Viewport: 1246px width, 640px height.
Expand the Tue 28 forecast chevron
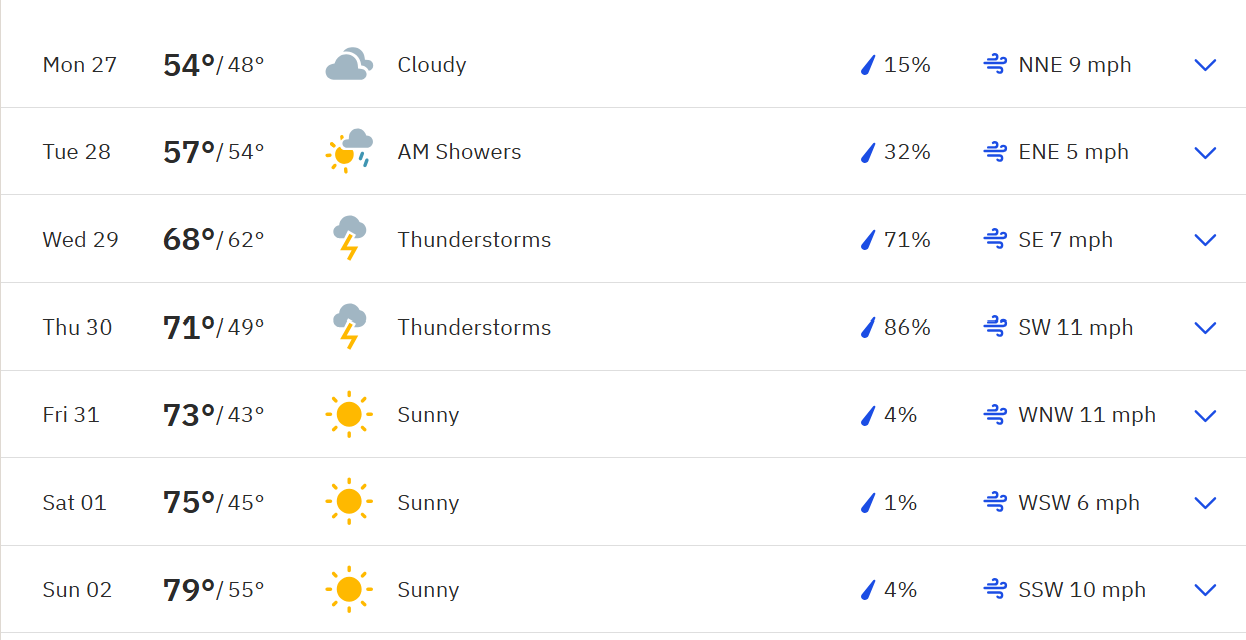[1205, 152]
